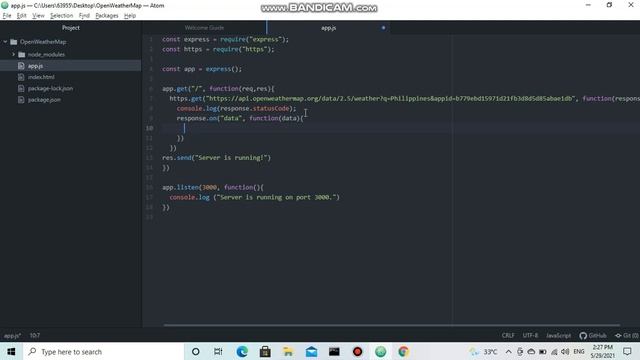Image resolution: width=640 pixels, height=360 pixels.
Task: Open Task View on the taskbar
Action: tap(218, 351)
